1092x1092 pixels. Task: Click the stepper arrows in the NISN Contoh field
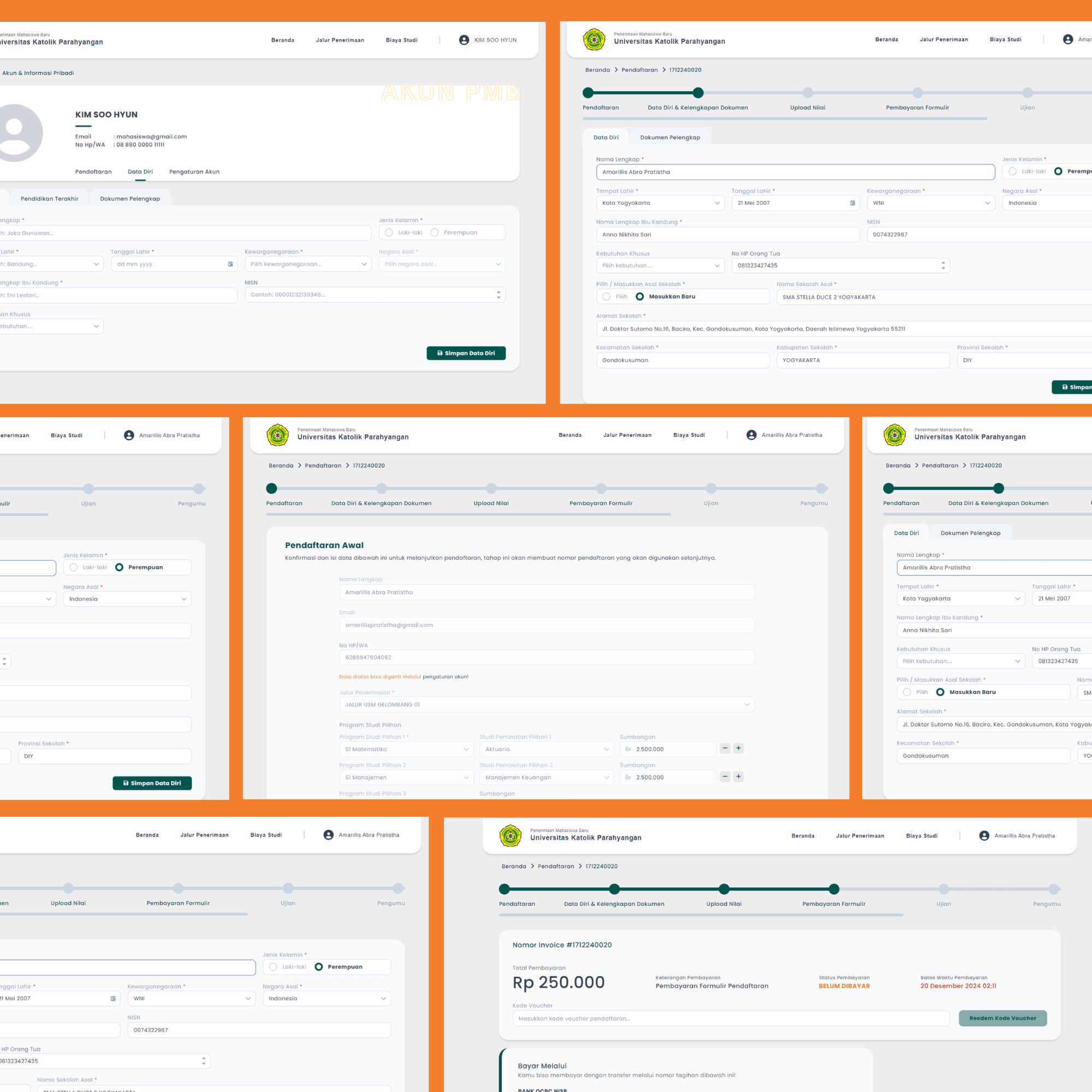498,294
